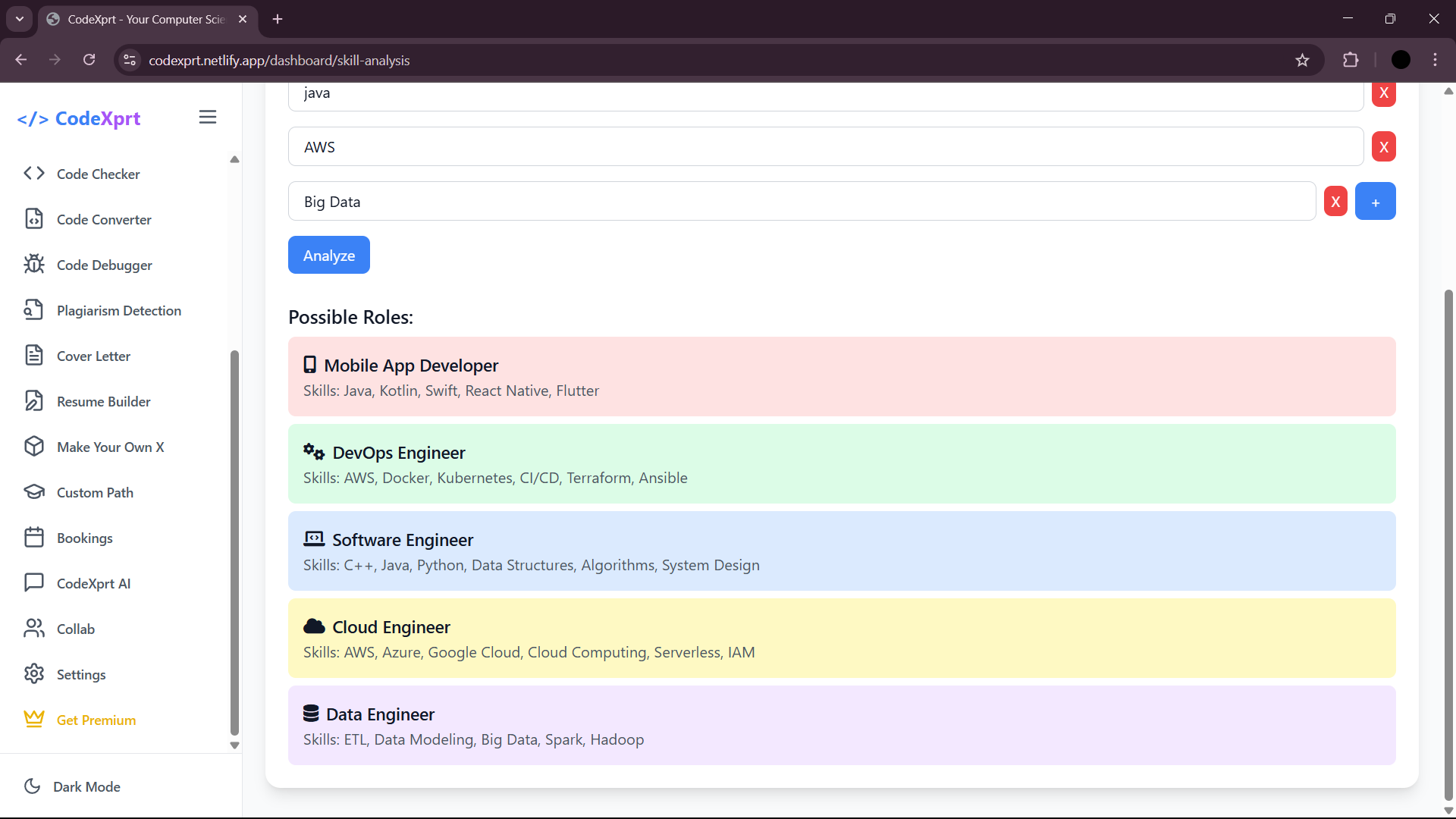1456x819 pixels.
Task: Click the Custom Path graduation cap icon
Action: click(34, 492)
